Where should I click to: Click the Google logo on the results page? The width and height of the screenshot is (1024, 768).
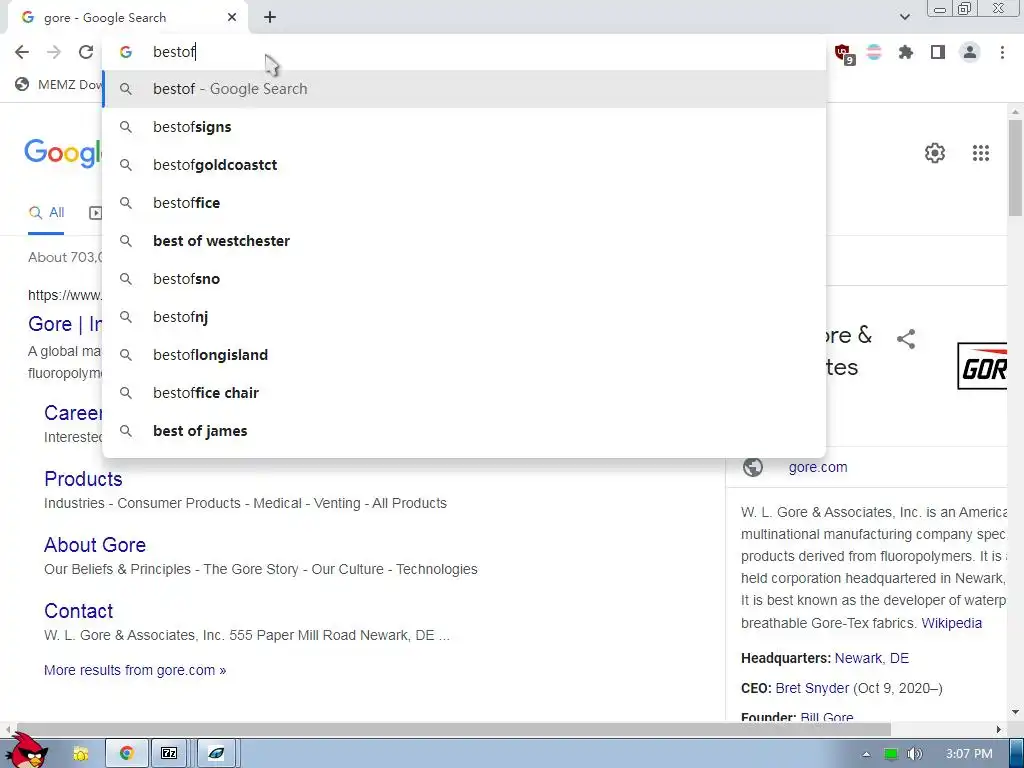pos(63,153)
